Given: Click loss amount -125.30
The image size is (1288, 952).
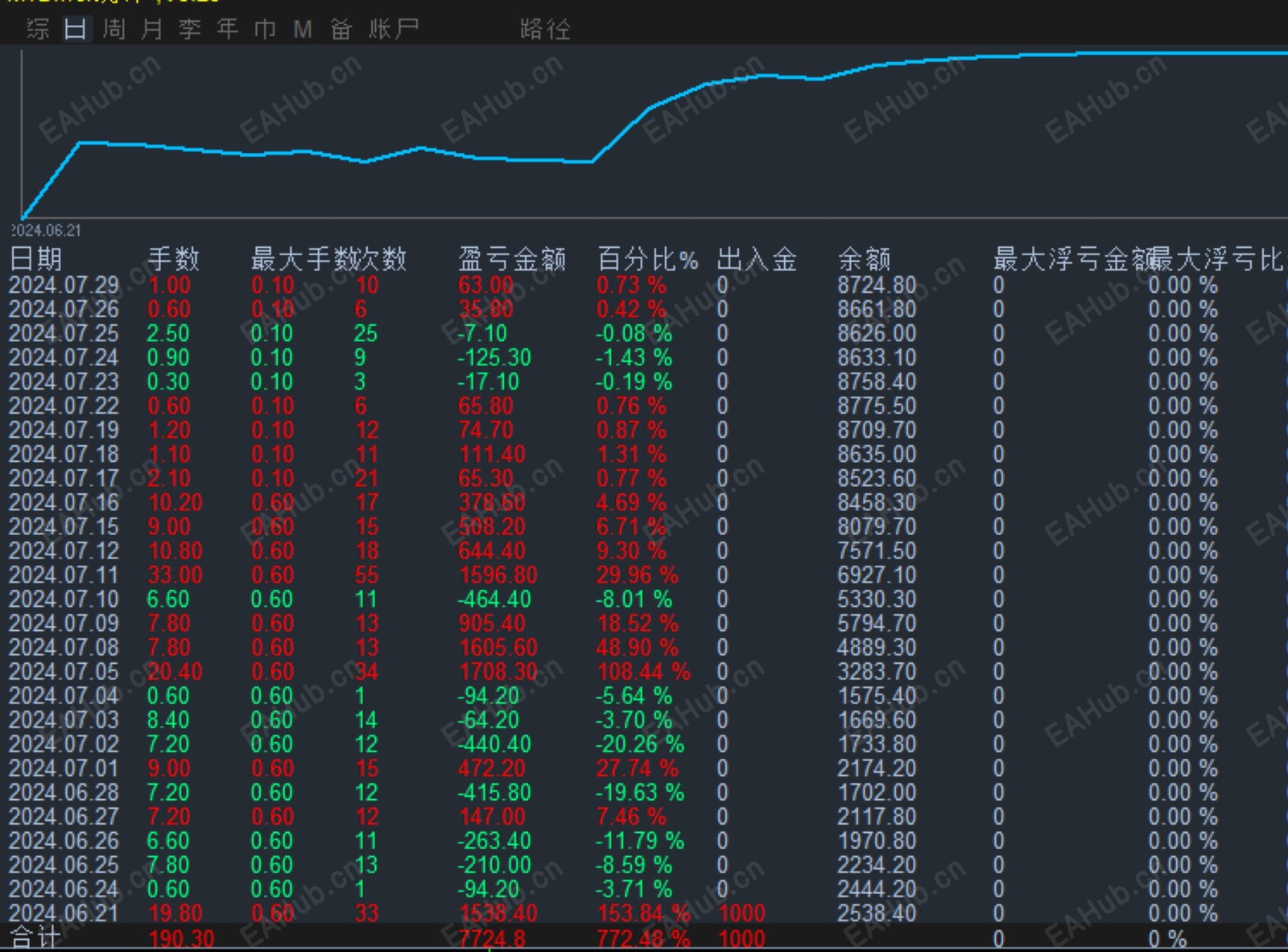Looking at the screenshot, I should [494, 357].
